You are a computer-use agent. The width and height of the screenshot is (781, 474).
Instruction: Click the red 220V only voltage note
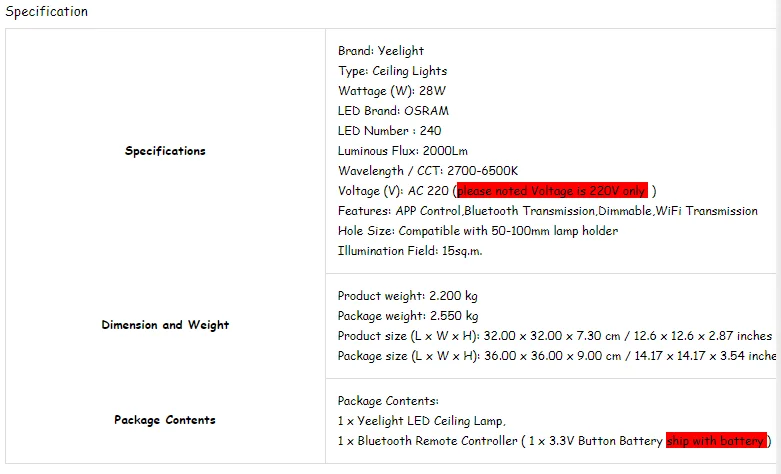coord(552,191)
